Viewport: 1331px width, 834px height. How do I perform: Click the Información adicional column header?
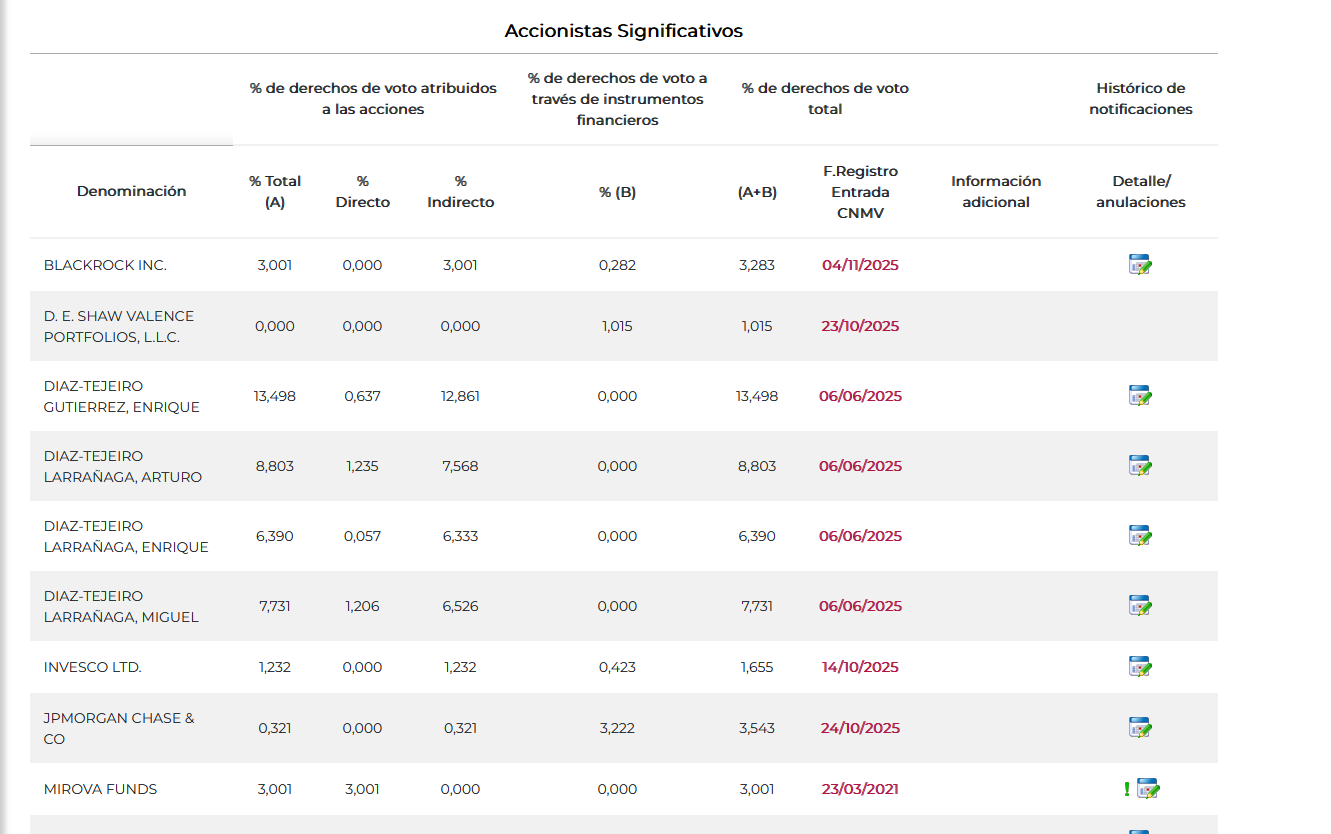996,191
